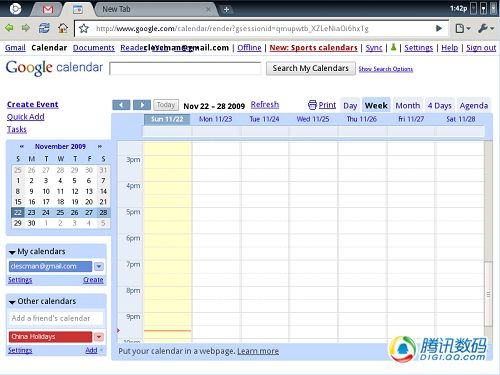Open the Offline link
The width and height of the screenshot is (500, 375).
[249, 48]
